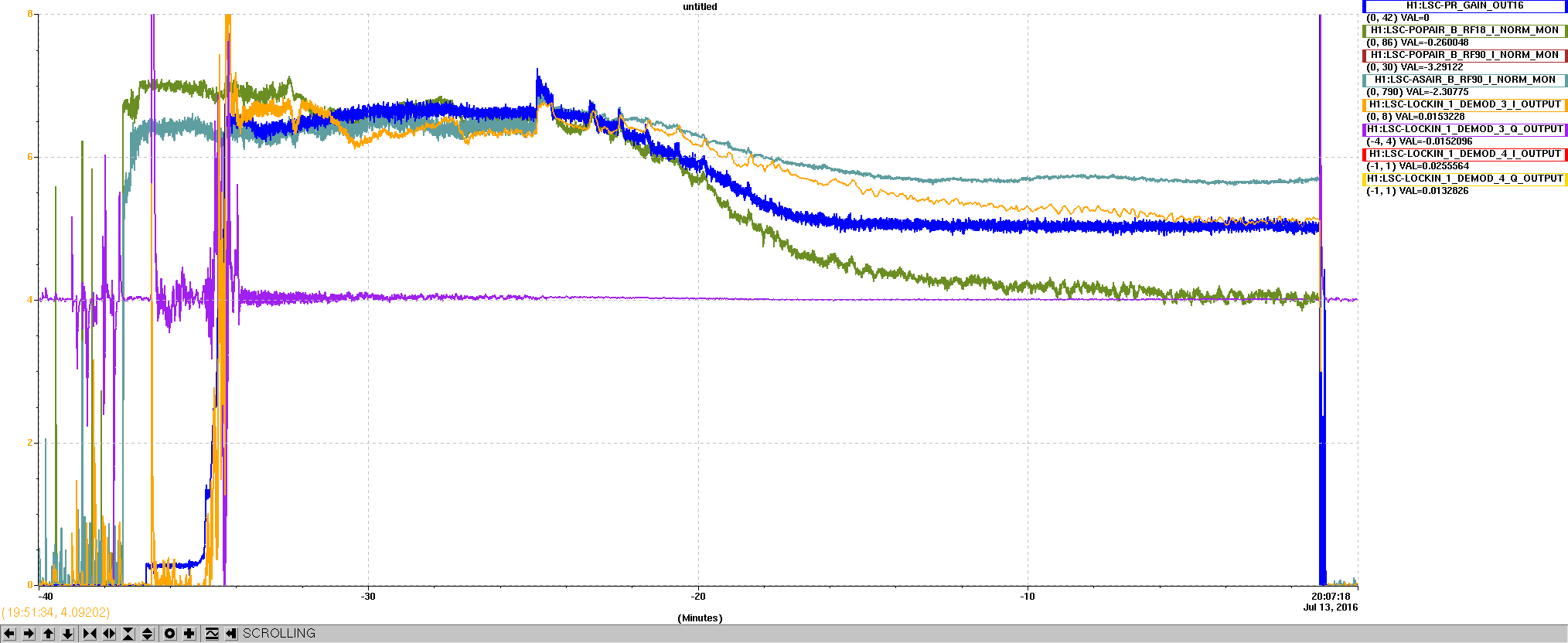The height and width of the screenshot is (643, 1568).
Task: Click the horizontal zoom-out diamond icon
Action: tap(109, 634)
